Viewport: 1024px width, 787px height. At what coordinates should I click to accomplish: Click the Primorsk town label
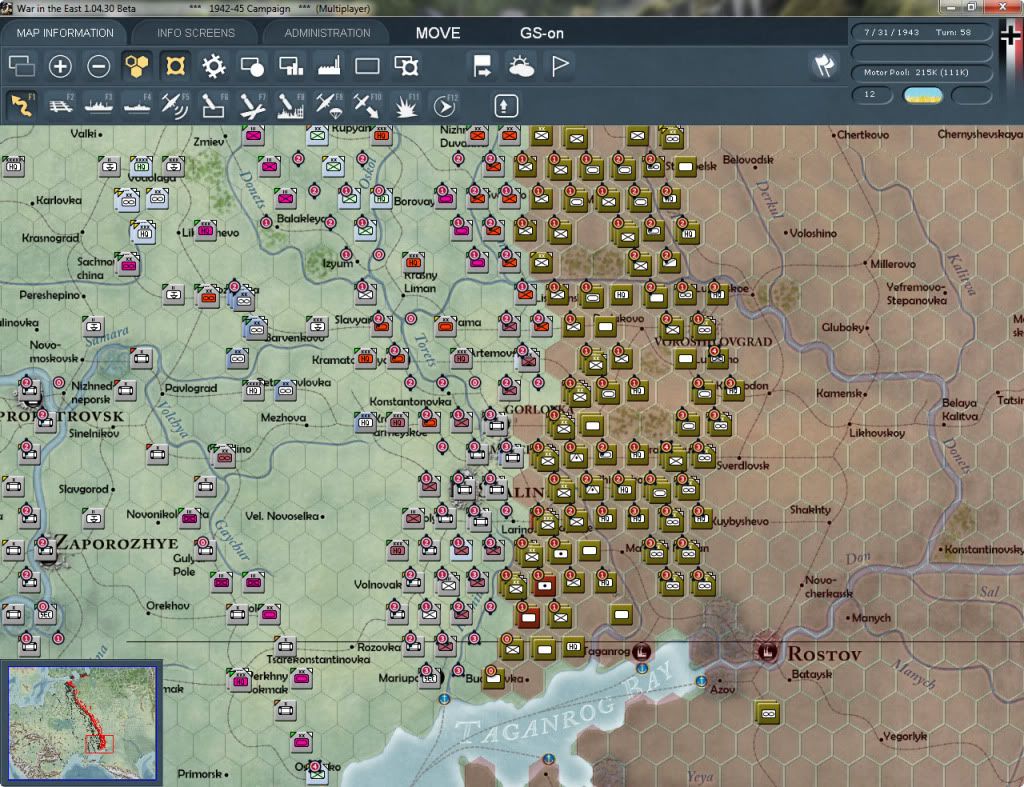point(200,774)
